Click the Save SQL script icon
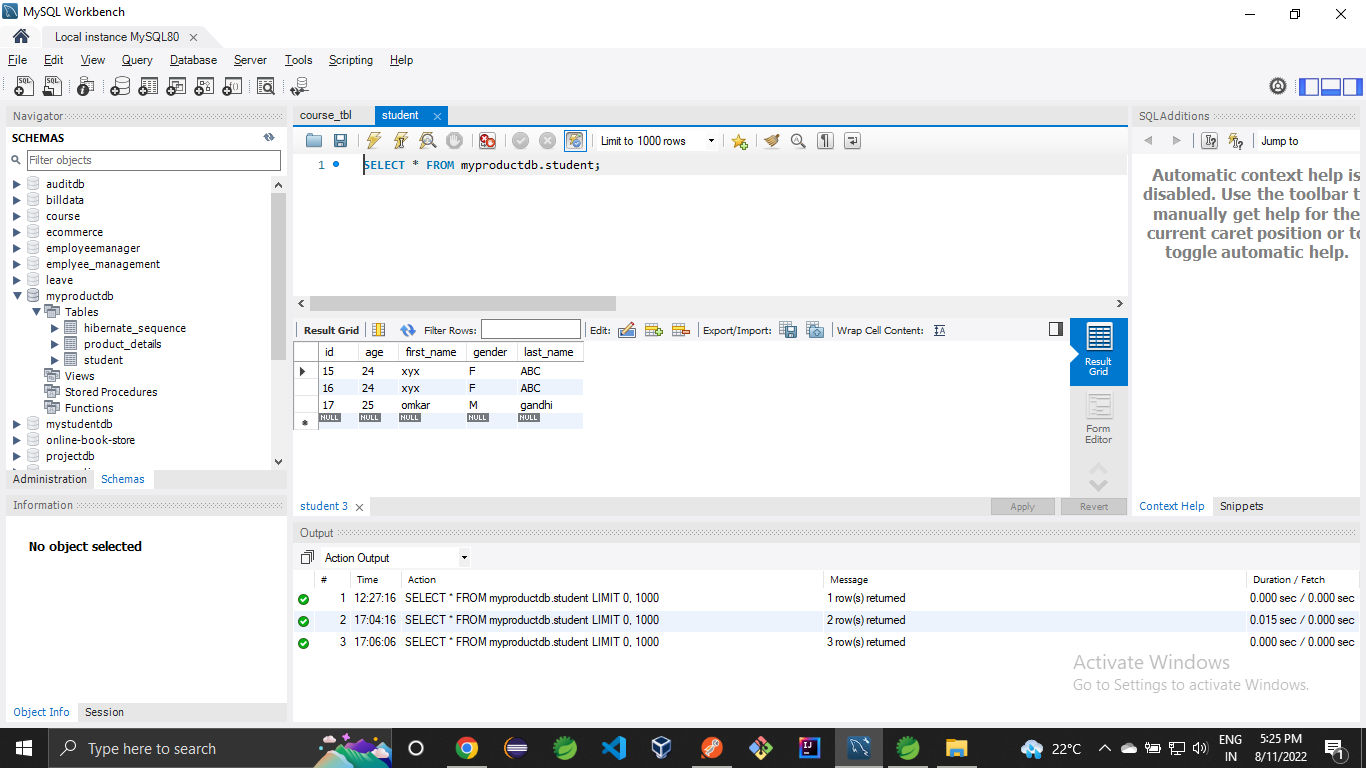 [x=340, y=140]
